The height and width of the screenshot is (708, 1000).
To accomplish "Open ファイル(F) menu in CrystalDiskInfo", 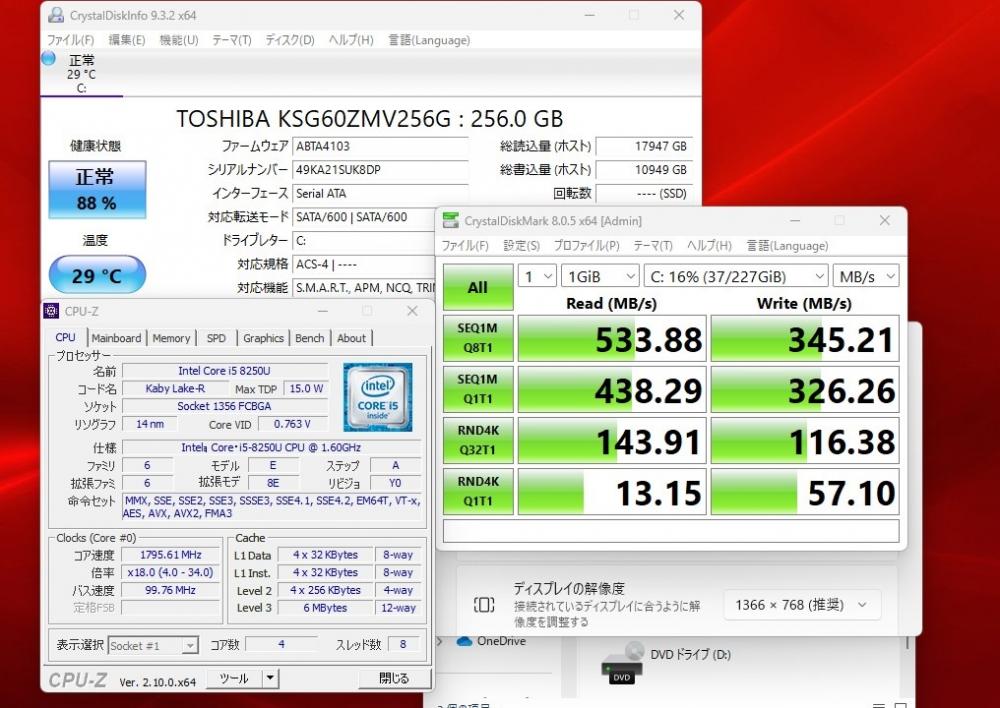I will pyautogui.click(x=71, y=40).
